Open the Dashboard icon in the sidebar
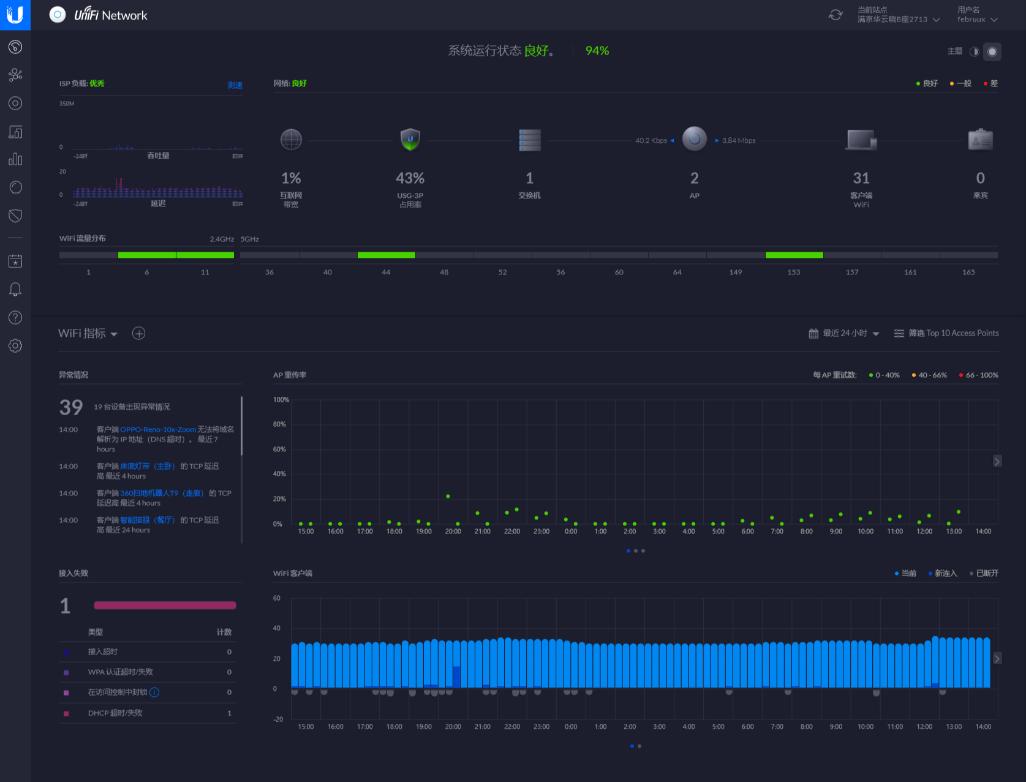Image resolution: width=1026 pixels, height=782 pixels. 15,47
